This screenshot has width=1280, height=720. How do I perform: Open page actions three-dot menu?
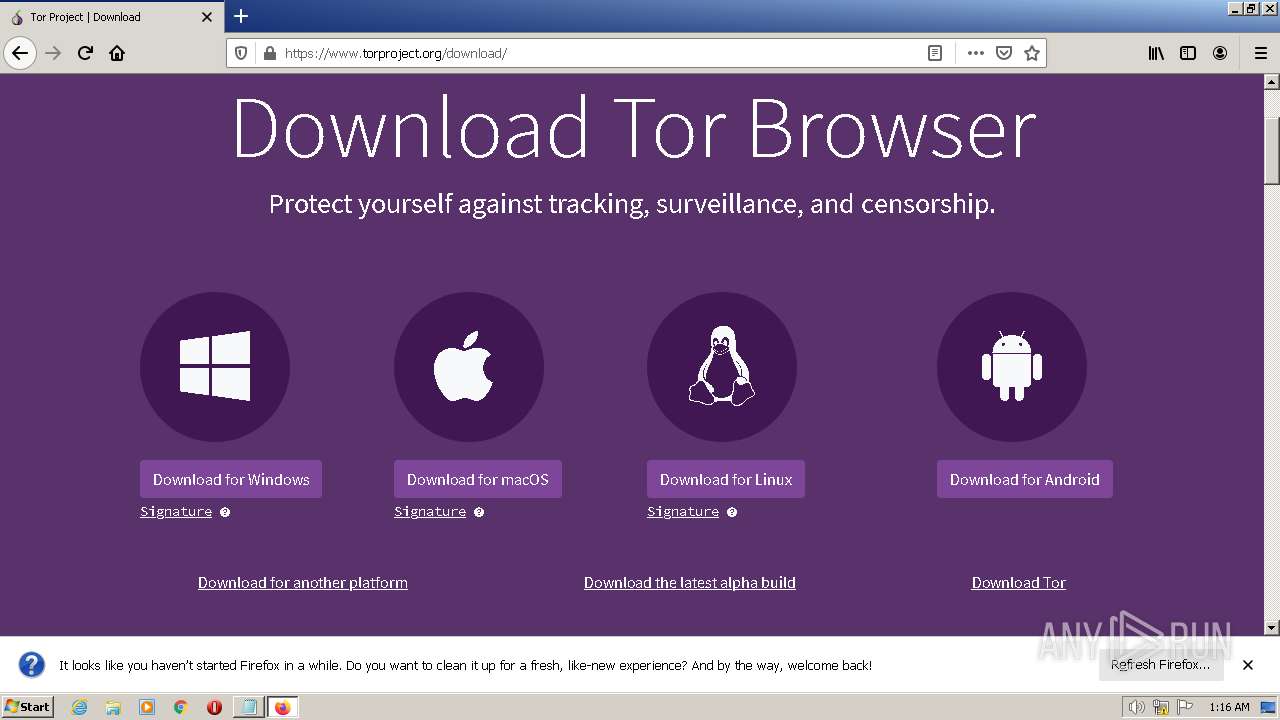tap(976, 53)
